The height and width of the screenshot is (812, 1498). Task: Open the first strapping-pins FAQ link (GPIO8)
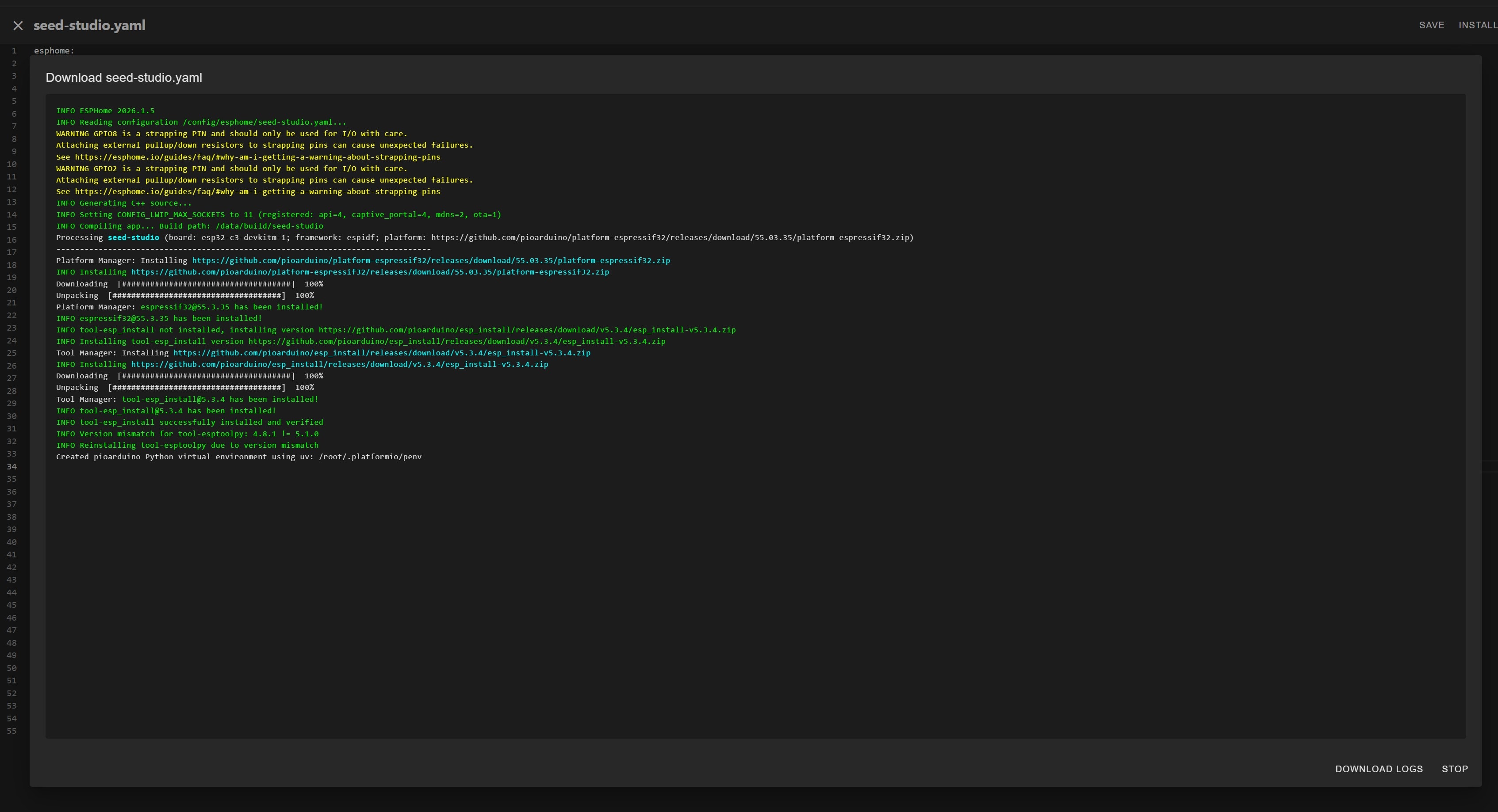[257, 157]
